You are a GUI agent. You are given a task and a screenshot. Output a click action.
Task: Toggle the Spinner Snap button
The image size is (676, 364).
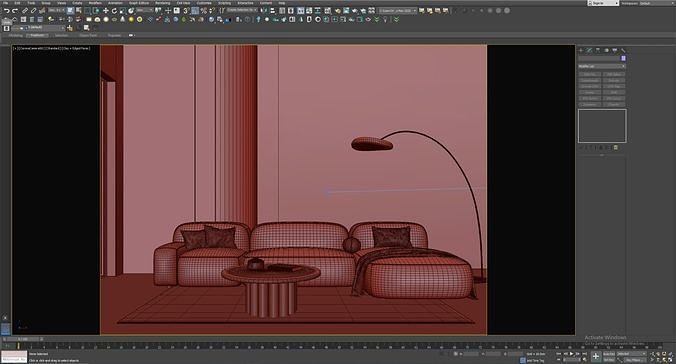pos(212,10)
